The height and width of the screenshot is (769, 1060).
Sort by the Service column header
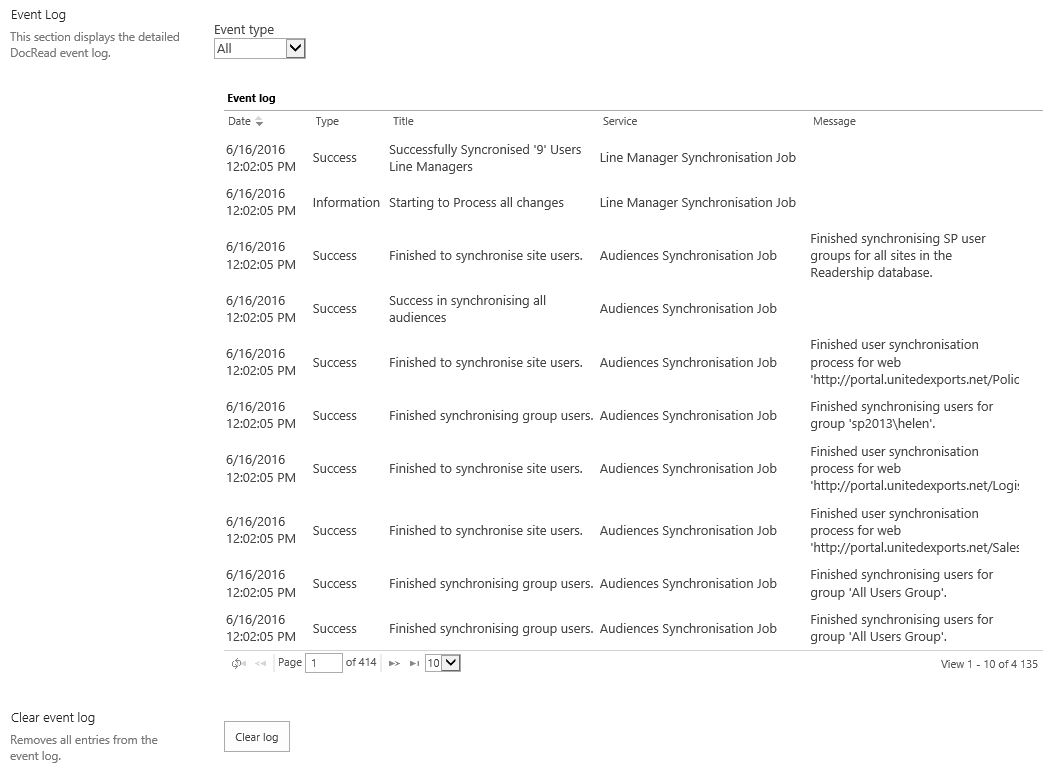[x=620, y=122]
